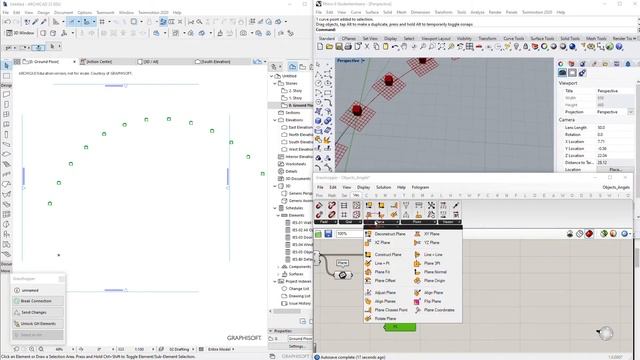Open ARCHICAD Action Center tab
The width and height of the screenshot is (640, 360).
coord(96,62)
